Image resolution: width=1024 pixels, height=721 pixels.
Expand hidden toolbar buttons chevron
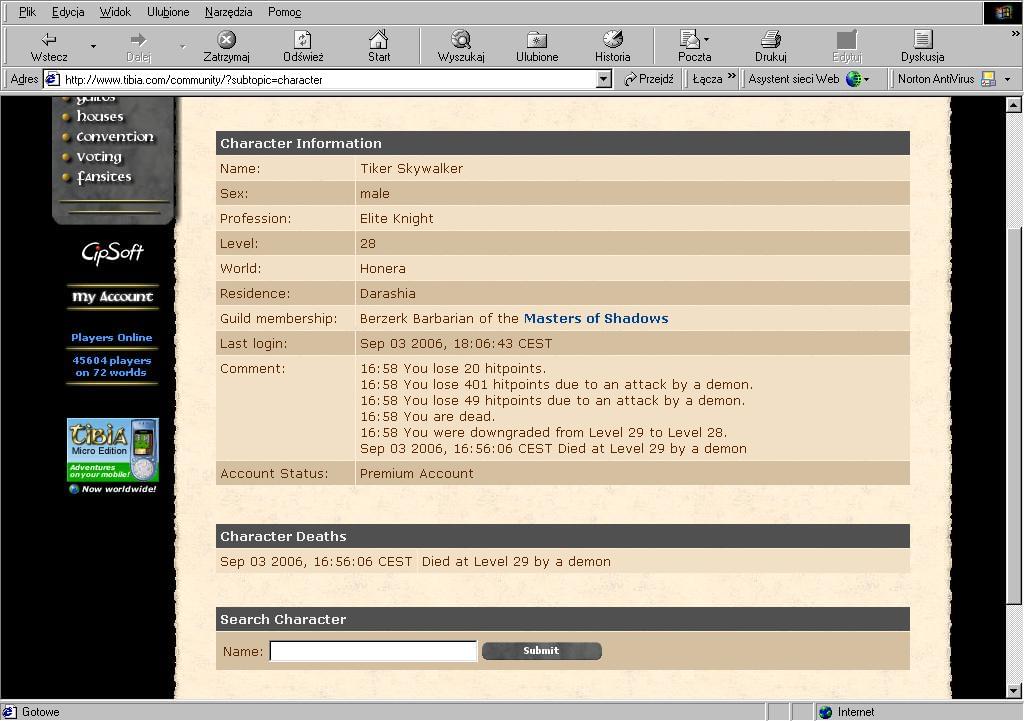pos(1016,34)
